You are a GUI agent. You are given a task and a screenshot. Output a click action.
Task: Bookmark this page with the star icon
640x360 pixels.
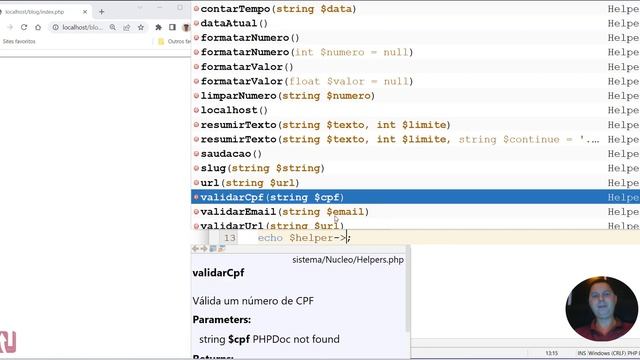[141, 27]
